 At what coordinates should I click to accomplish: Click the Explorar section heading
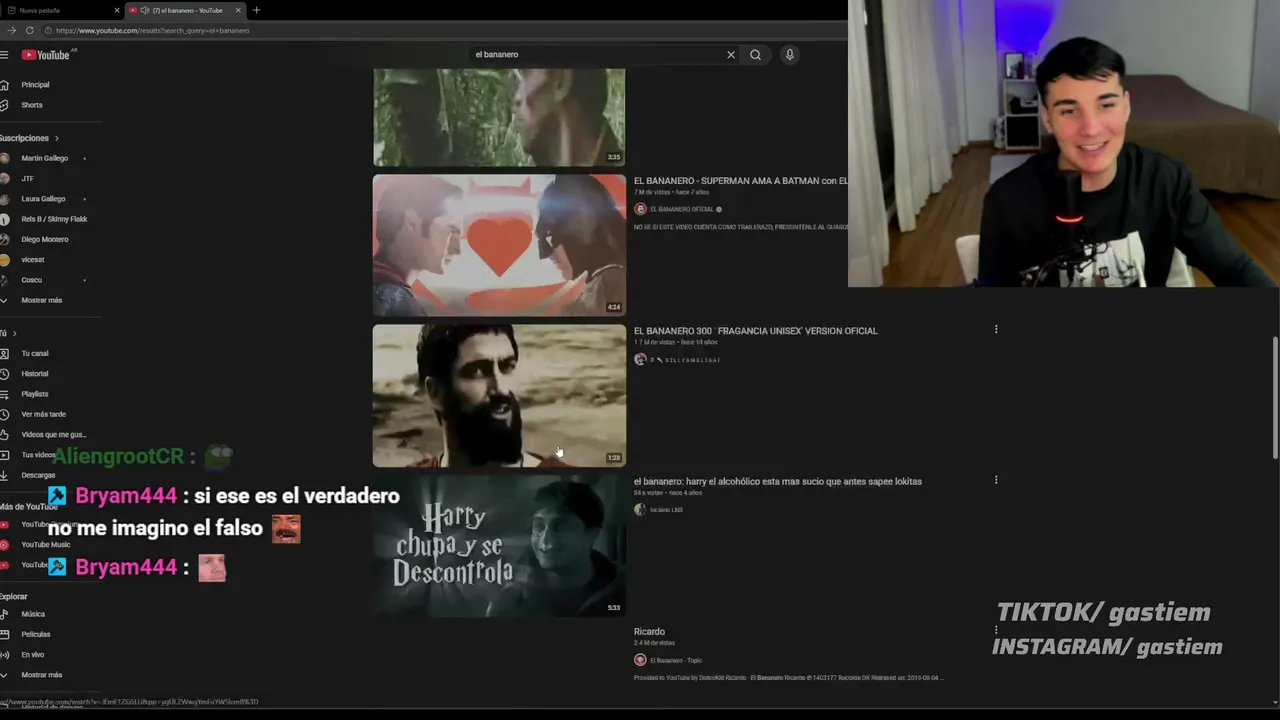pos(14,596)
